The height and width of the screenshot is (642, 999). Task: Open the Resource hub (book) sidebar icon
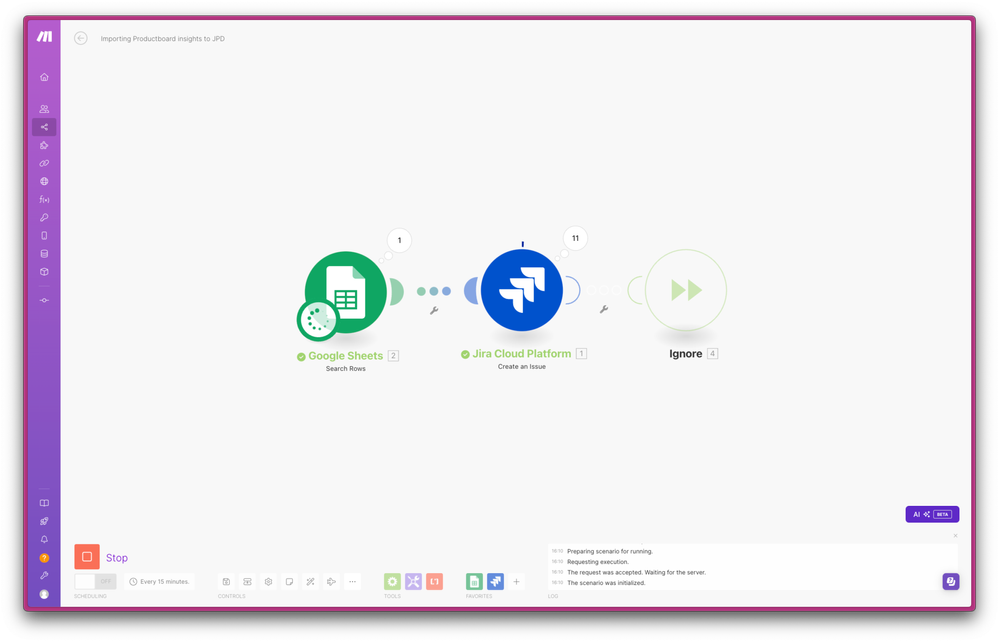click(44, 503)
